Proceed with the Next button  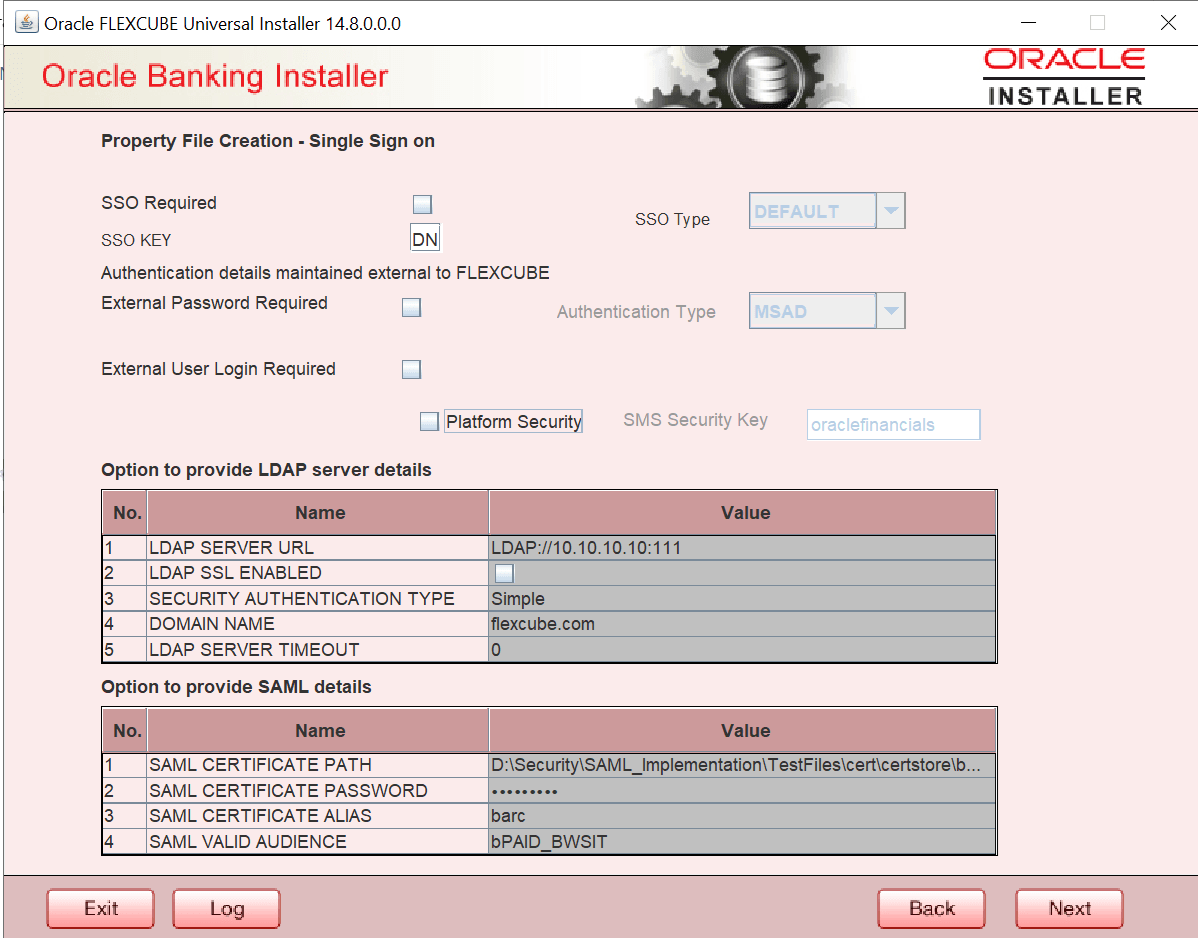coord(1070,908)
